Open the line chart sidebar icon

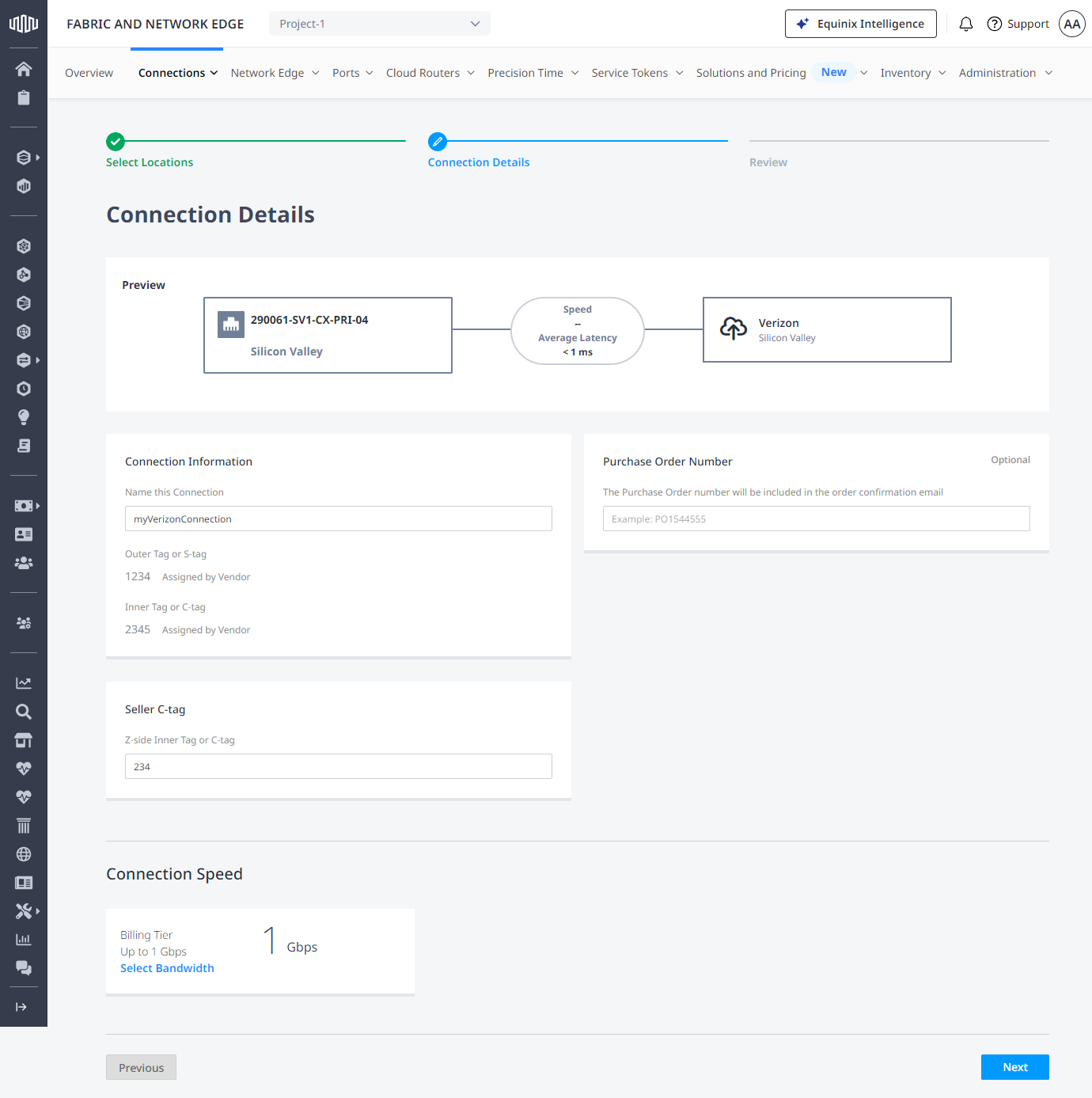tap(24, 683)
